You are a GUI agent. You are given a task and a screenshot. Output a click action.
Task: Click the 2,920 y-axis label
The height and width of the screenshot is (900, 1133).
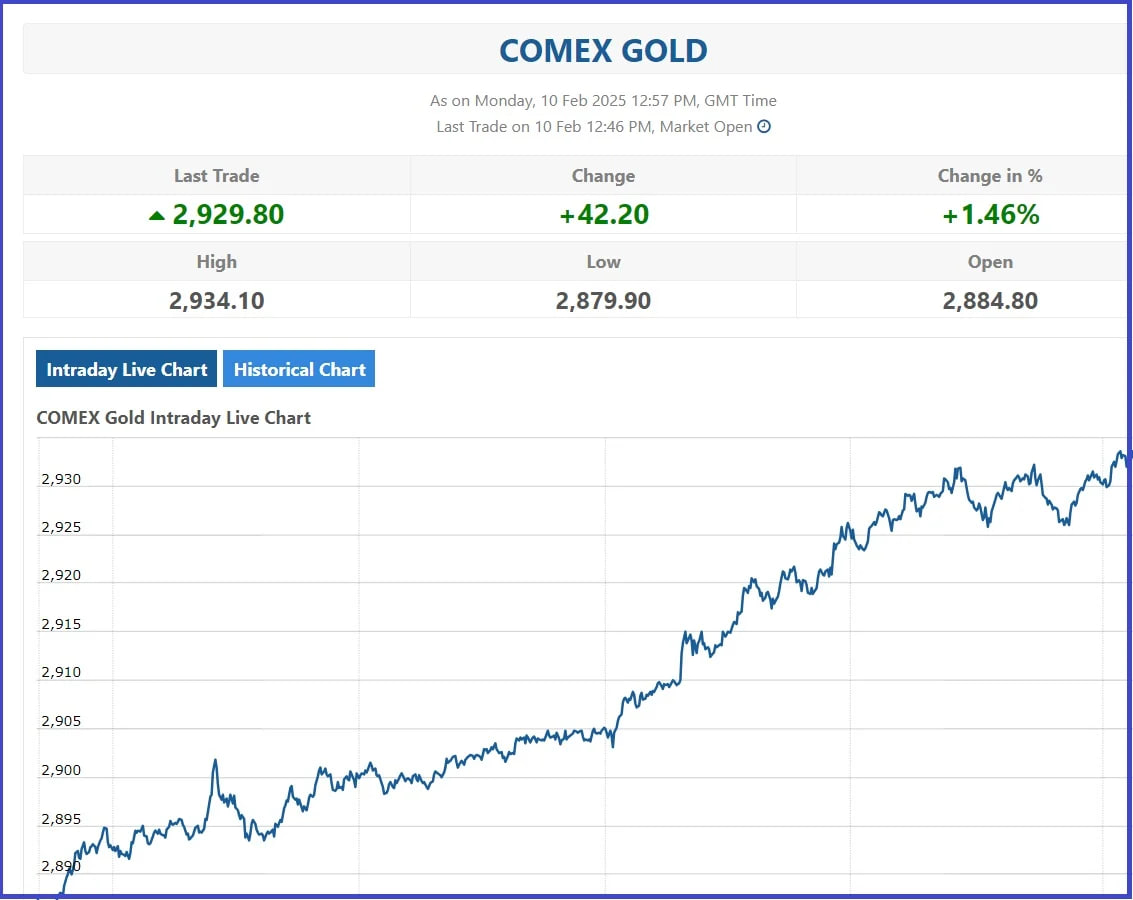pyautogui.click(x=61, y=576)
